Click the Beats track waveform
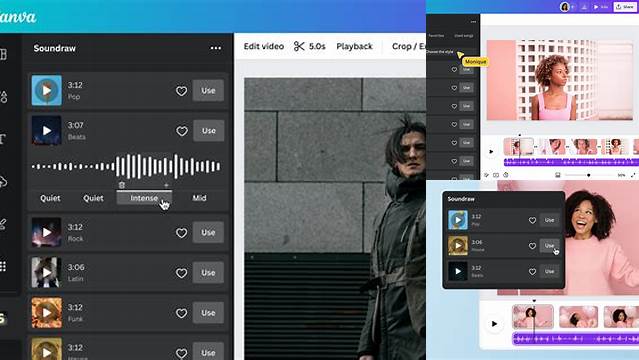Viewport: 639px width, 360px height. click(126, 166)
